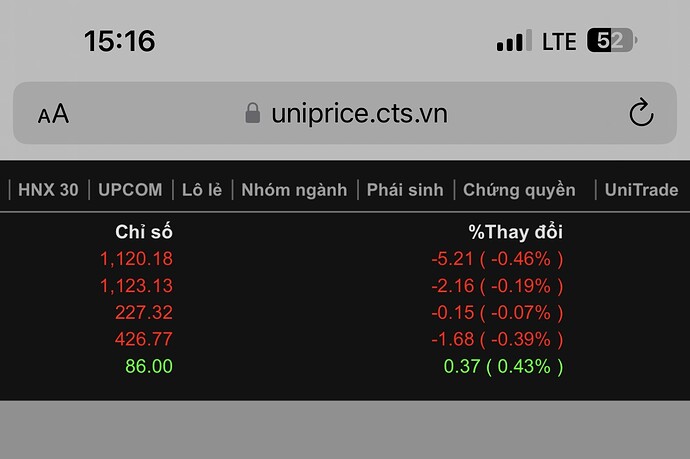Open the UniTrade link
The width and height of the screenshot is (690, 459).
point(641,189)
